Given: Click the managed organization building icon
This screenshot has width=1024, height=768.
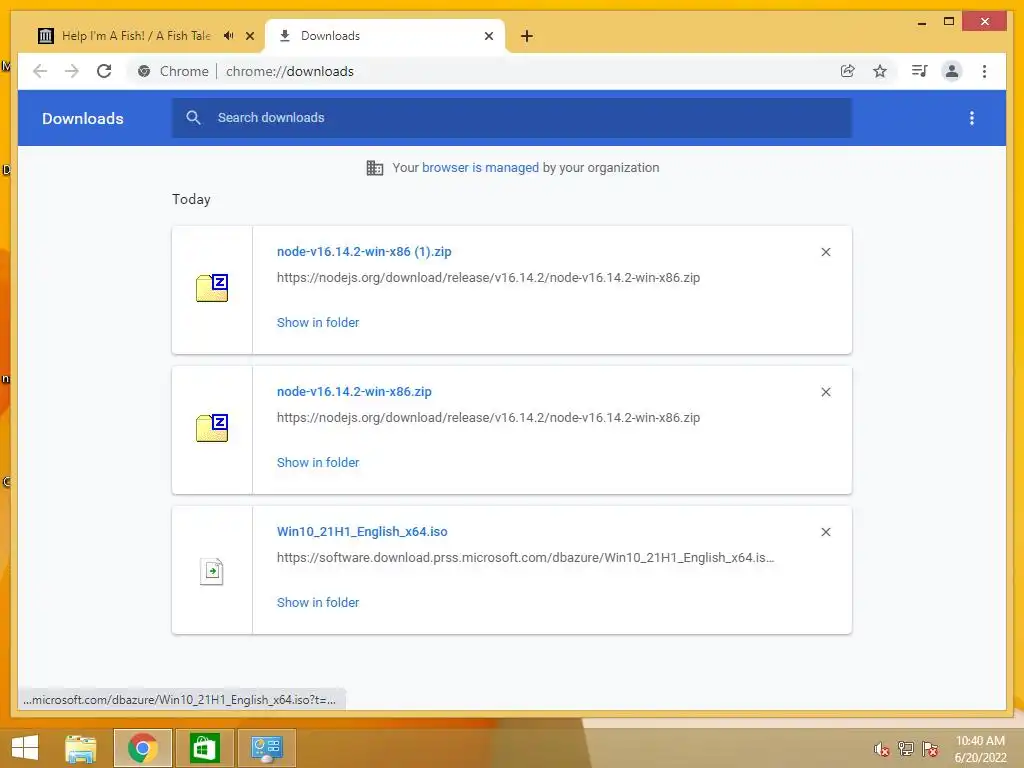Looking at the screenshot, I should click(375, 168).
